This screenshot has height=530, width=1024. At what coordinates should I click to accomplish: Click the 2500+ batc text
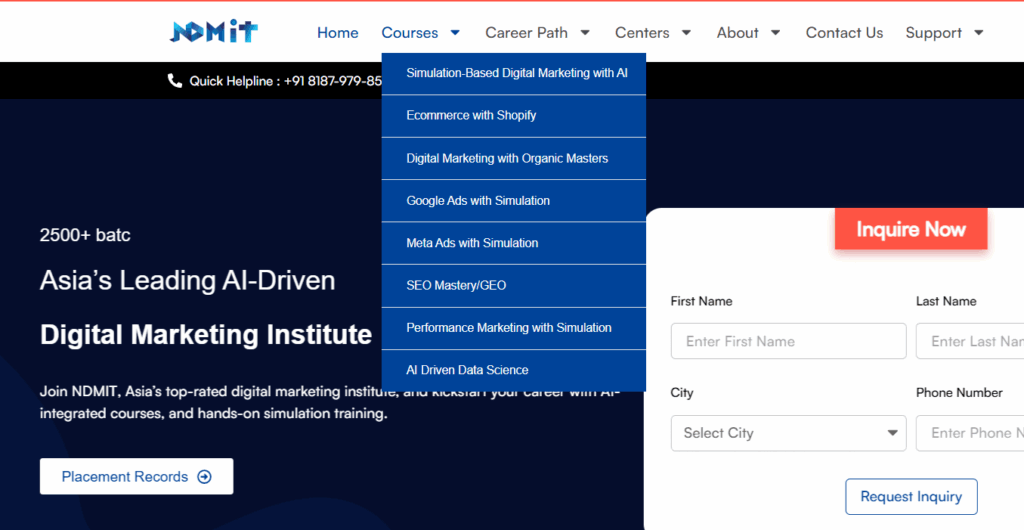click(85, 236)
